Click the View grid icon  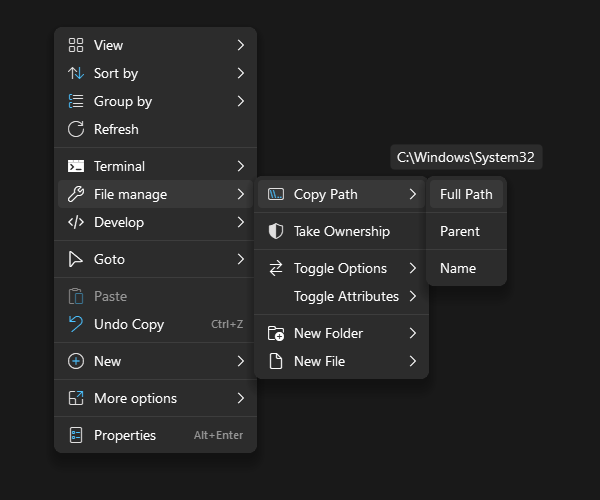[75, 45]
